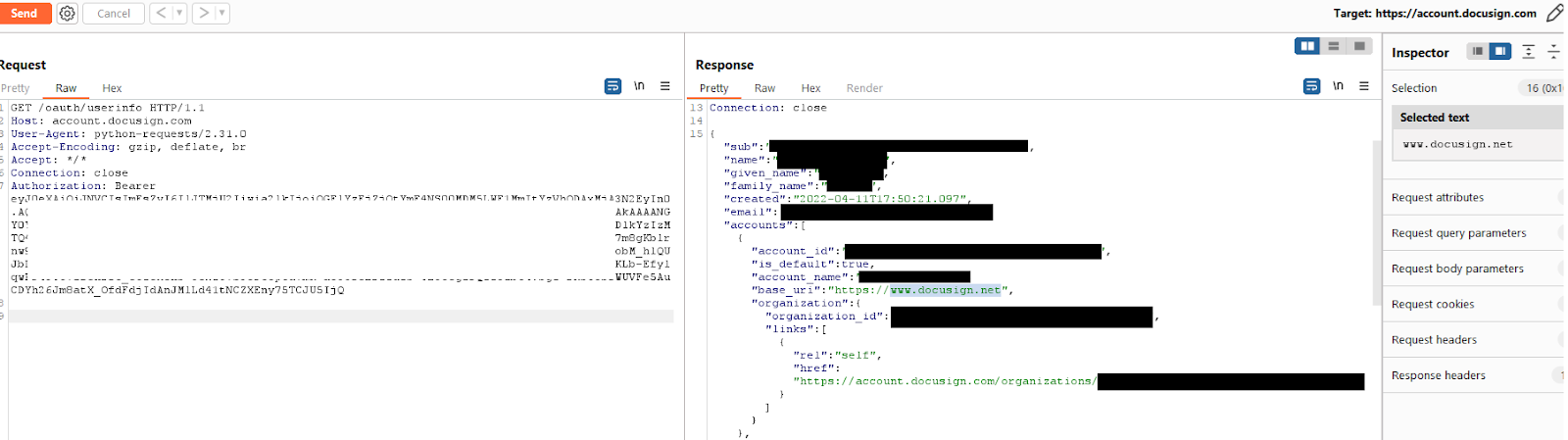Click account.docusign.com/organizations href URL
The width and height of the screenshot is (1568, 440).
click(945, 381)
